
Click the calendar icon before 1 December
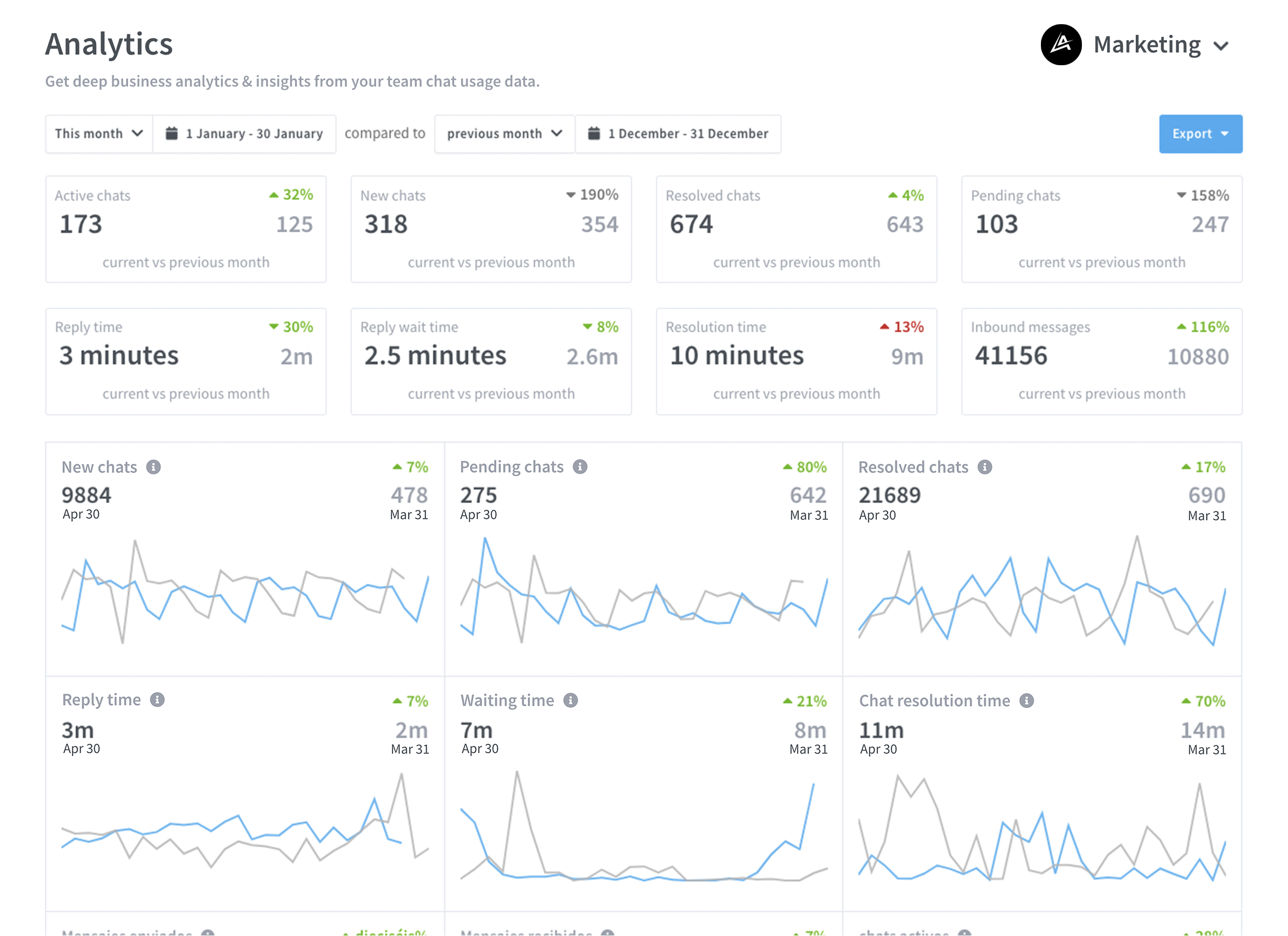tap(594, 134)
